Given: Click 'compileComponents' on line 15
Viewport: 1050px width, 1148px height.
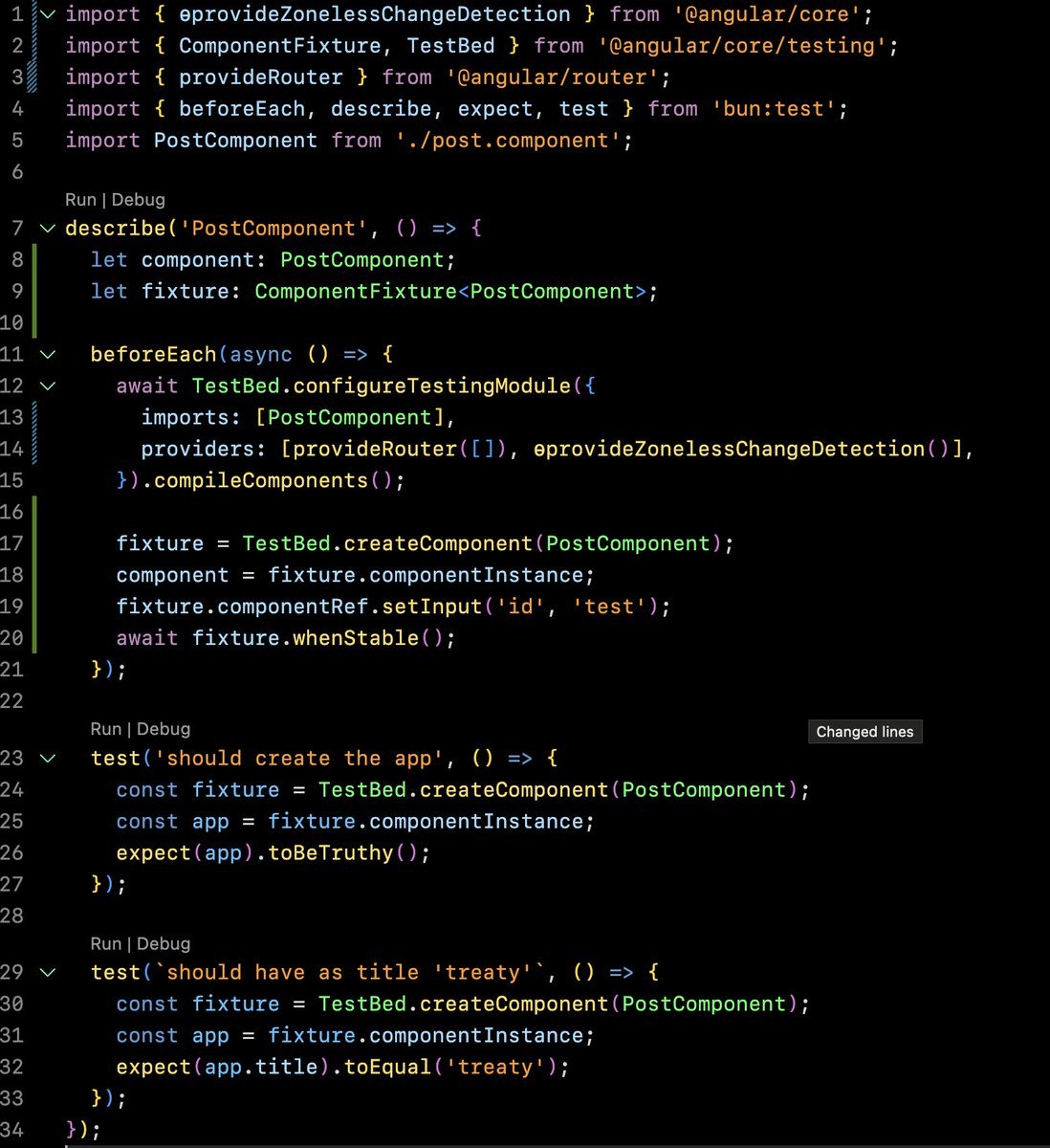Looking at the screenshot, I should pos(261,481).
